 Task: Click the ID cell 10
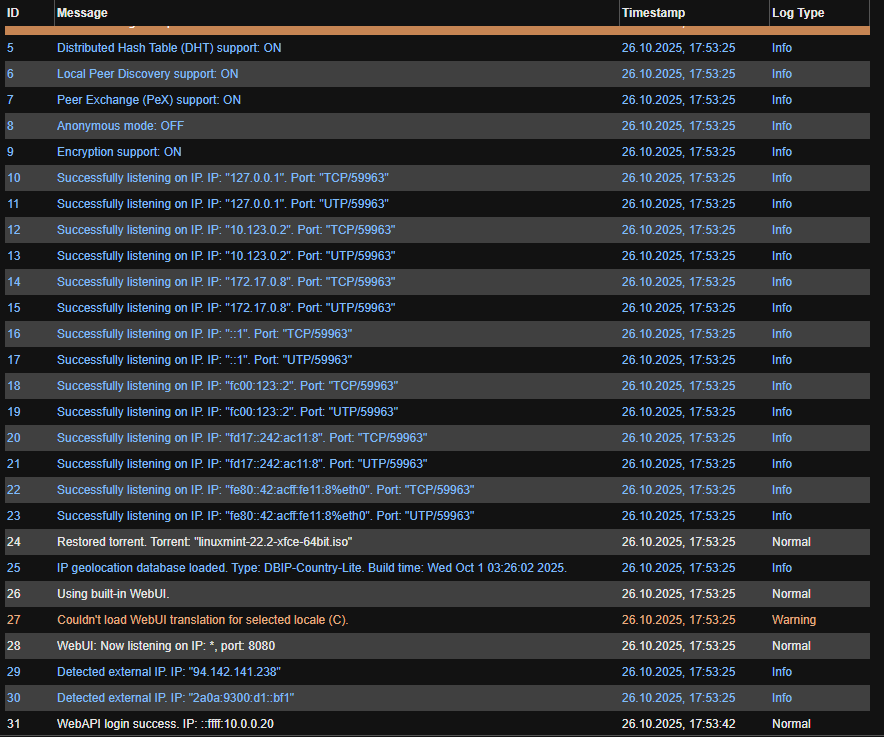point(14,178)
